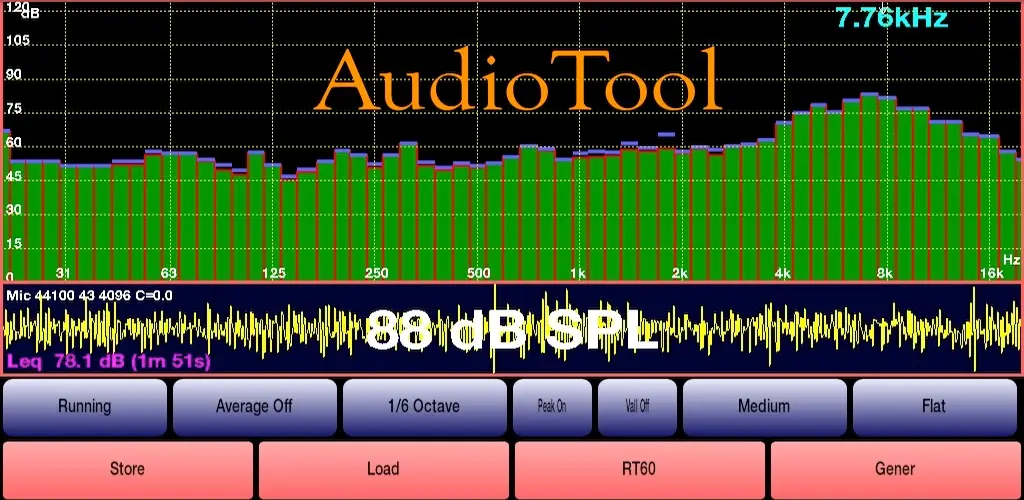Change the Flat weighting setting
Image resolution: width=1024 pixels, height=500 pixels.
(x=934, y=407)
